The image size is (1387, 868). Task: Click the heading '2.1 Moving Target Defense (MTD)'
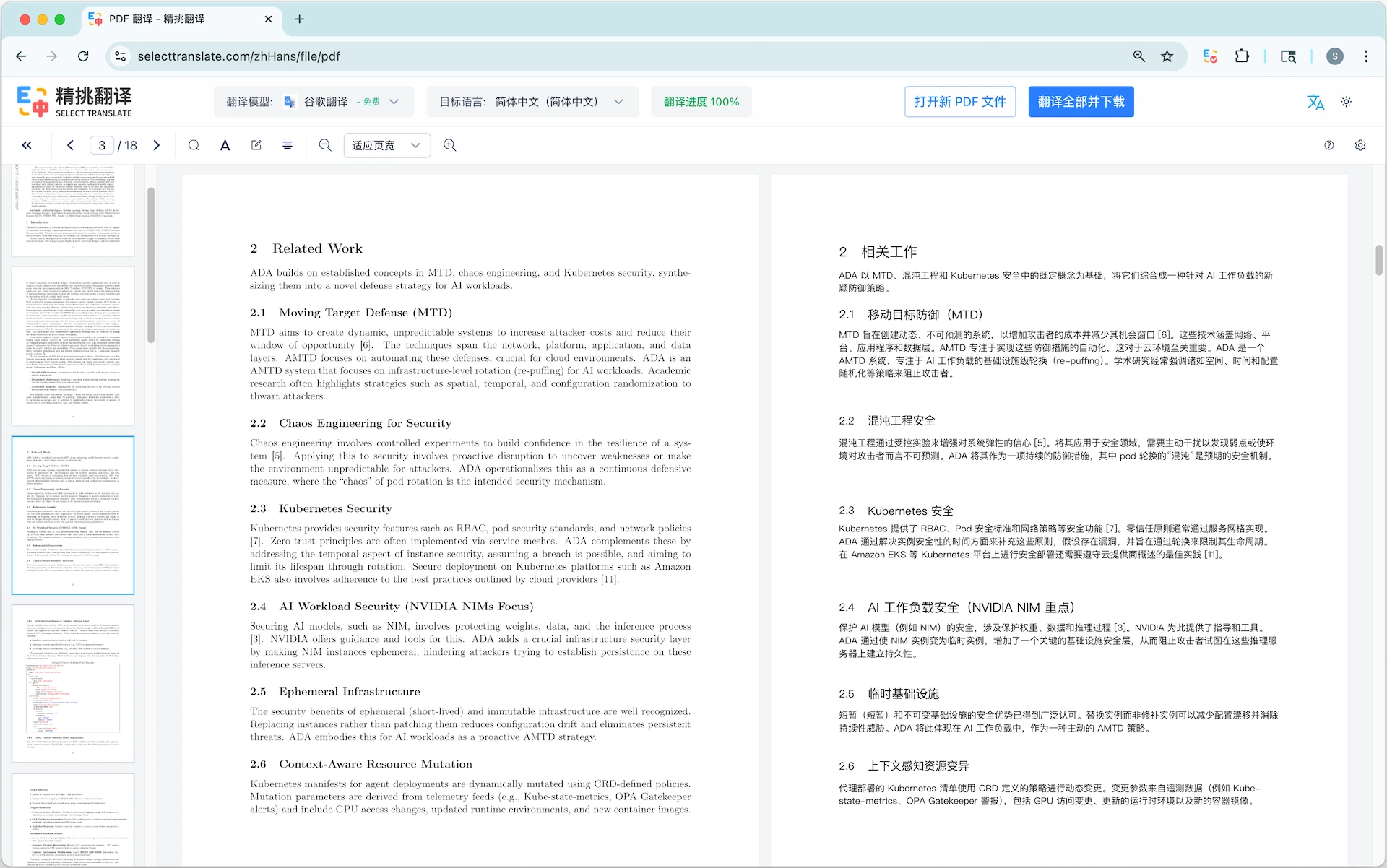pyautogui.click(x=351, y=313)
